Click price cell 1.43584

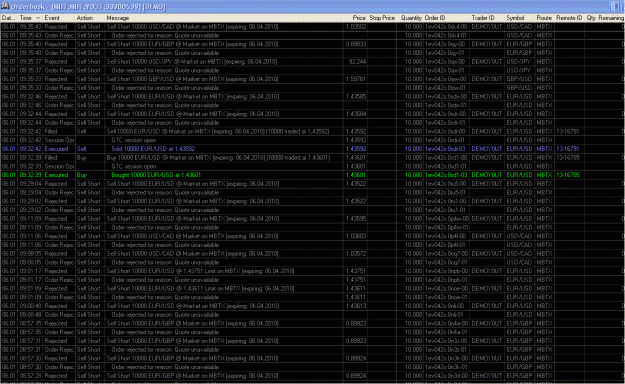(x=356, y=114)
